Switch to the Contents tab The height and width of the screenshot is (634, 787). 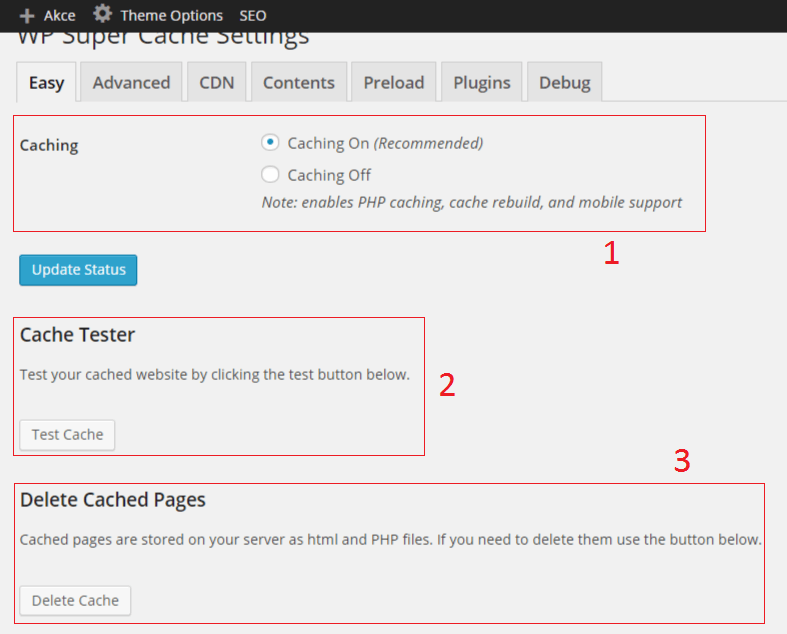(x=299, y=82)
